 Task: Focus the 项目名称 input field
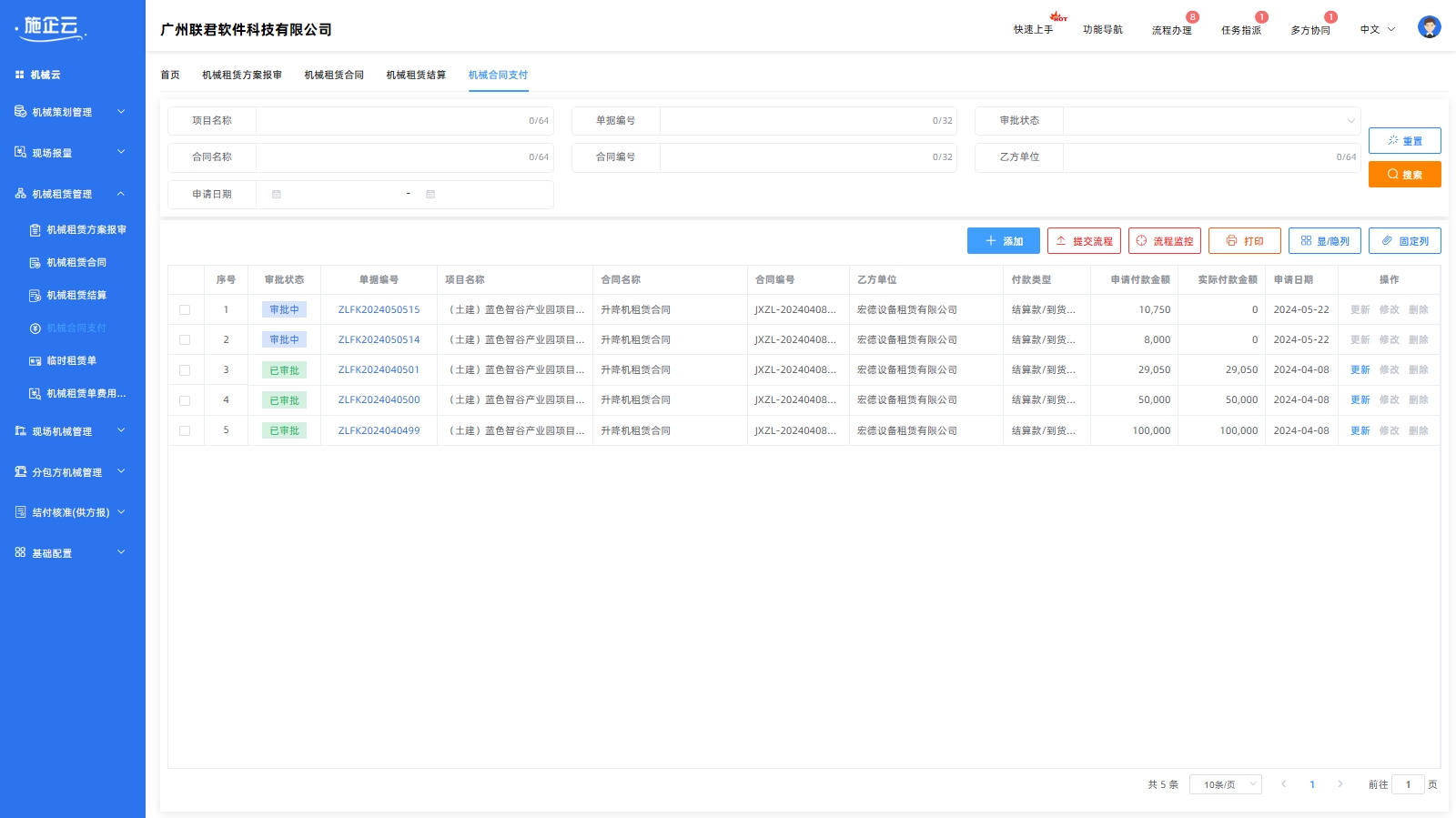coord(405,121)
